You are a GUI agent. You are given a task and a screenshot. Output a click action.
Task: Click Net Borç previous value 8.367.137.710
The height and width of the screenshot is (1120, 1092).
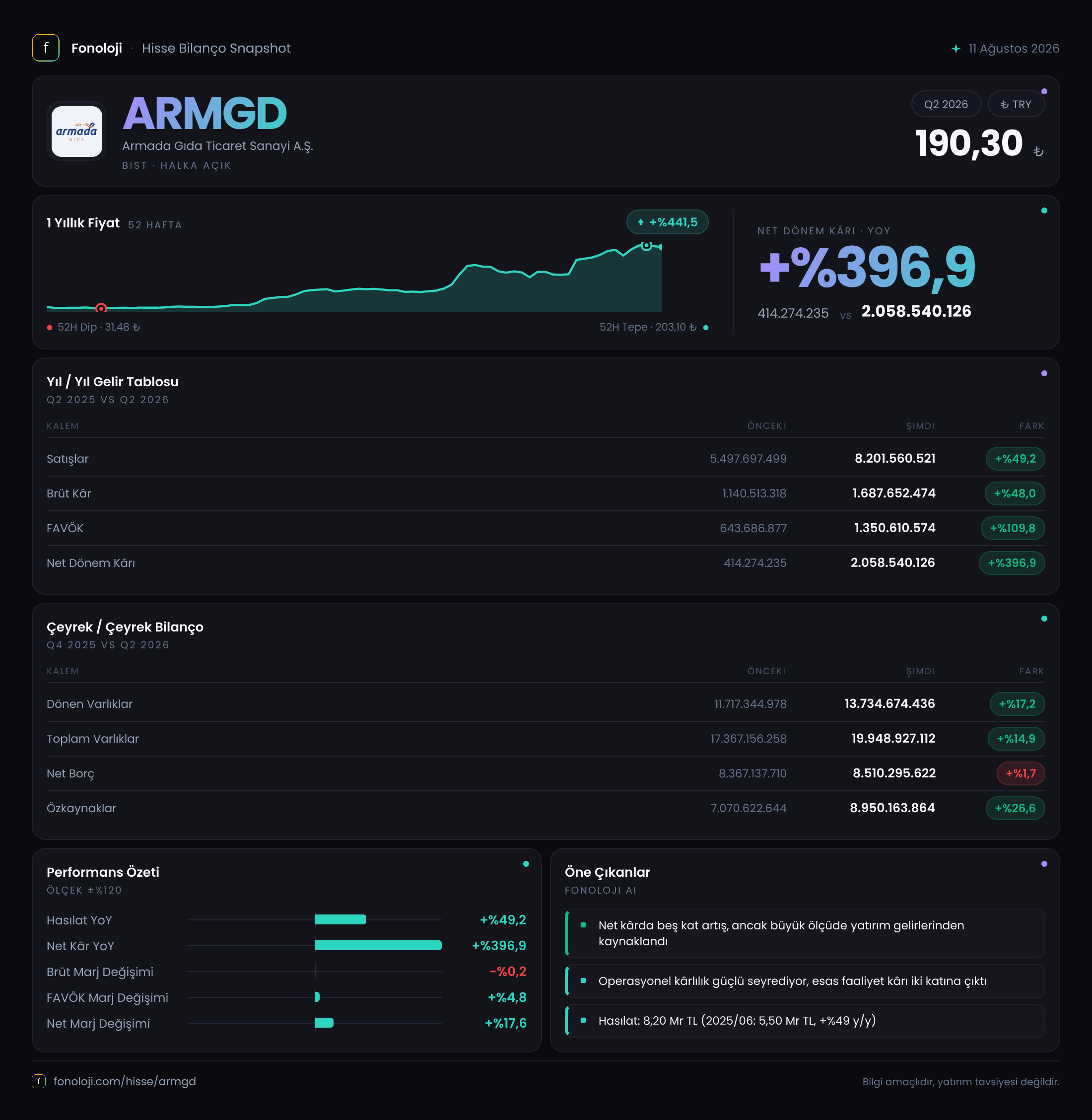(x=752, y=773)
